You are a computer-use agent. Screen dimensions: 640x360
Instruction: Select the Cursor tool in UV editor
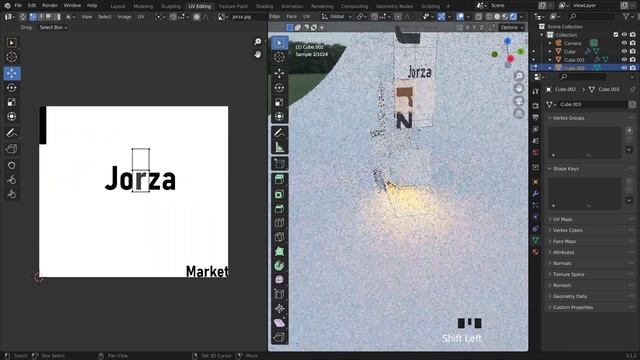[x=12, y=57]
